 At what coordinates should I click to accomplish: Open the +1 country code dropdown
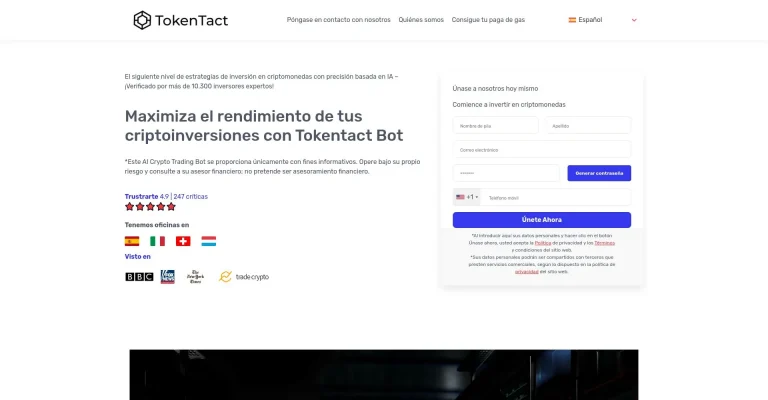pyautogui.click(x=467, y=197)
